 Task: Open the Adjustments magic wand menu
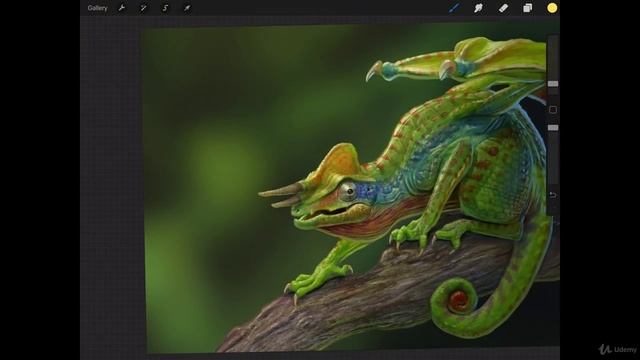point(143,8)
